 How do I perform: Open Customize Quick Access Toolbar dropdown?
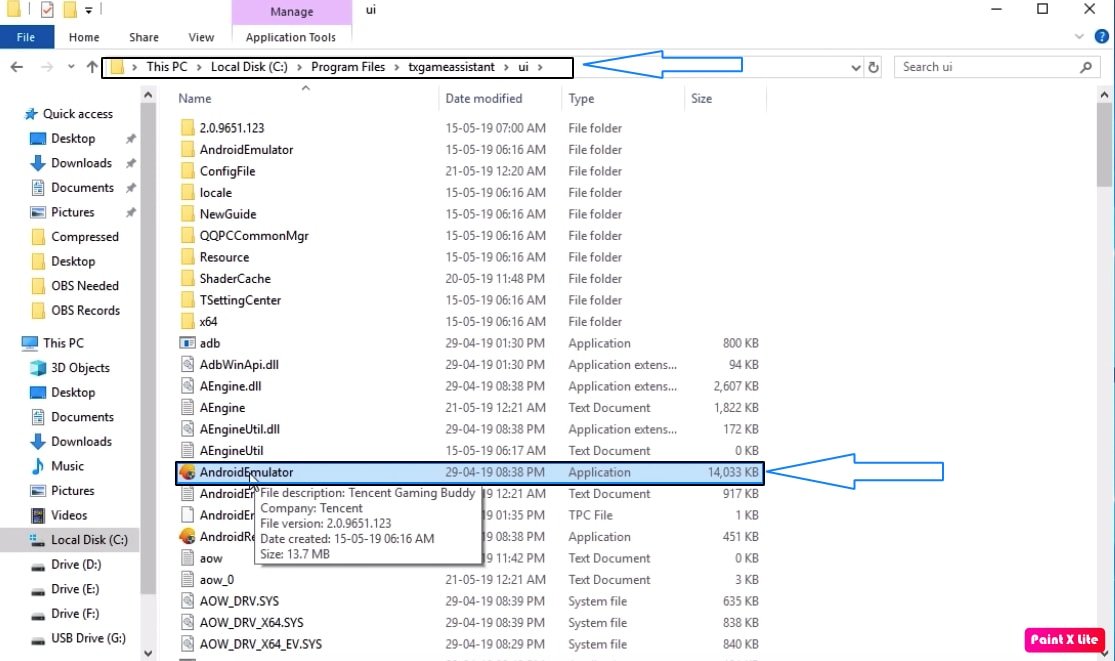[88, 10]
